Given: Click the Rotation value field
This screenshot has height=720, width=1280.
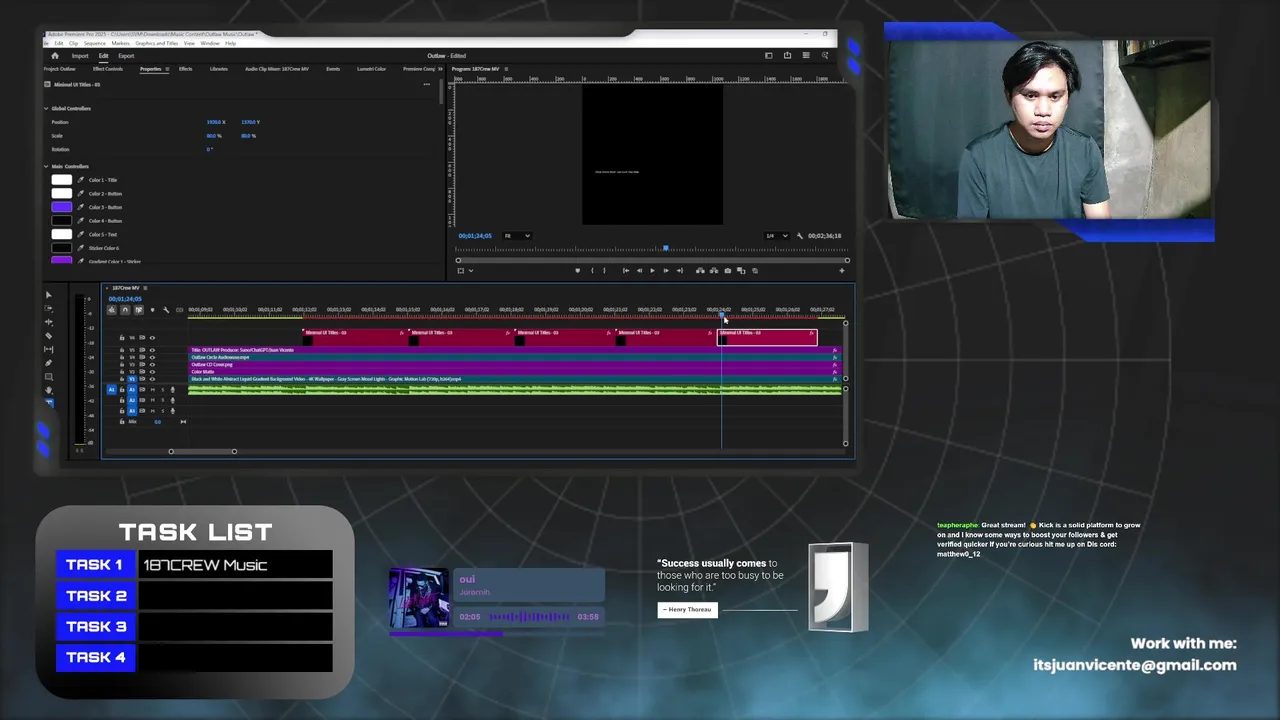Looking at the screenshot, I should pos(210,149).
